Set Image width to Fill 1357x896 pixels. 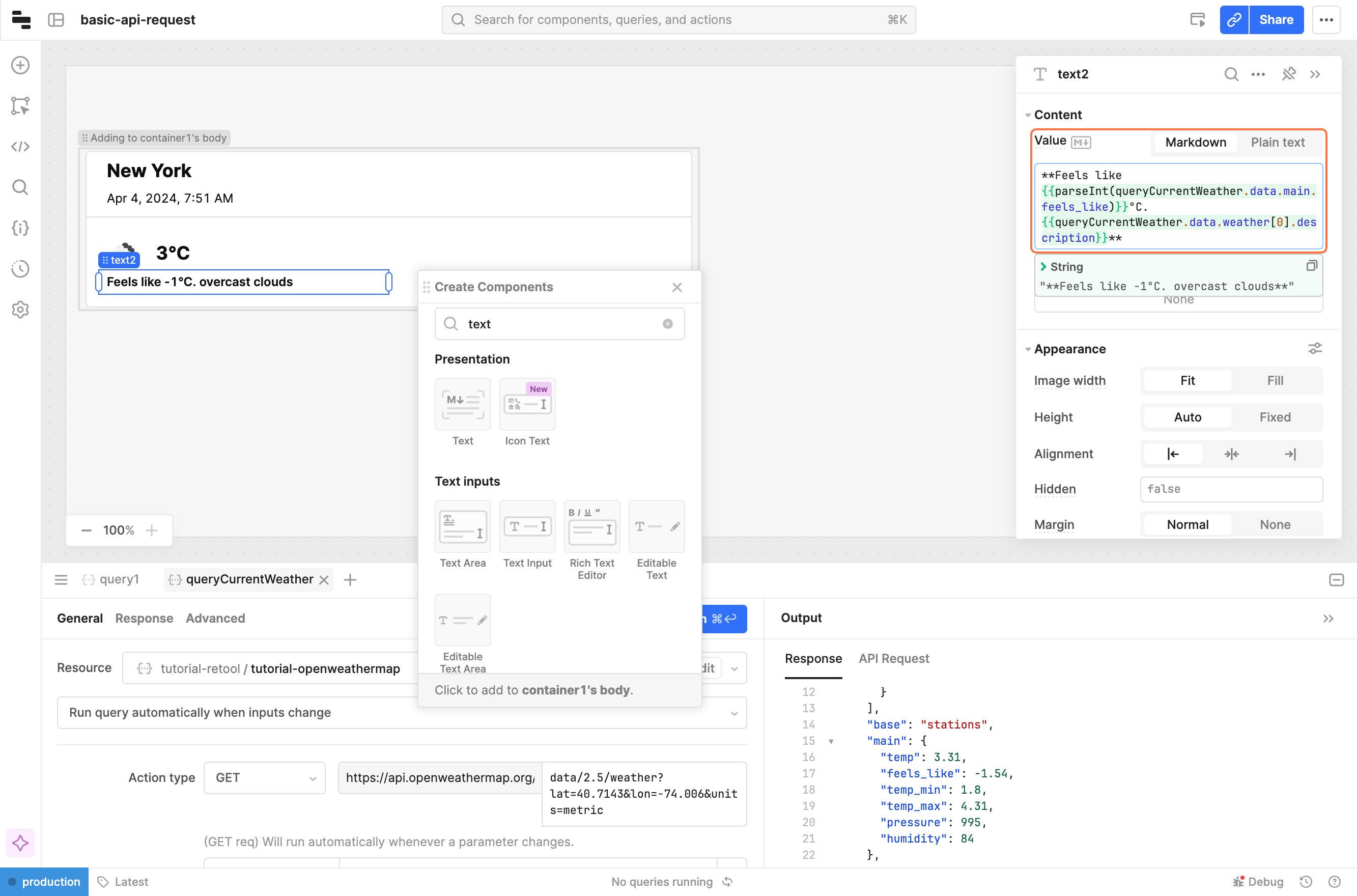[1275, 381]
